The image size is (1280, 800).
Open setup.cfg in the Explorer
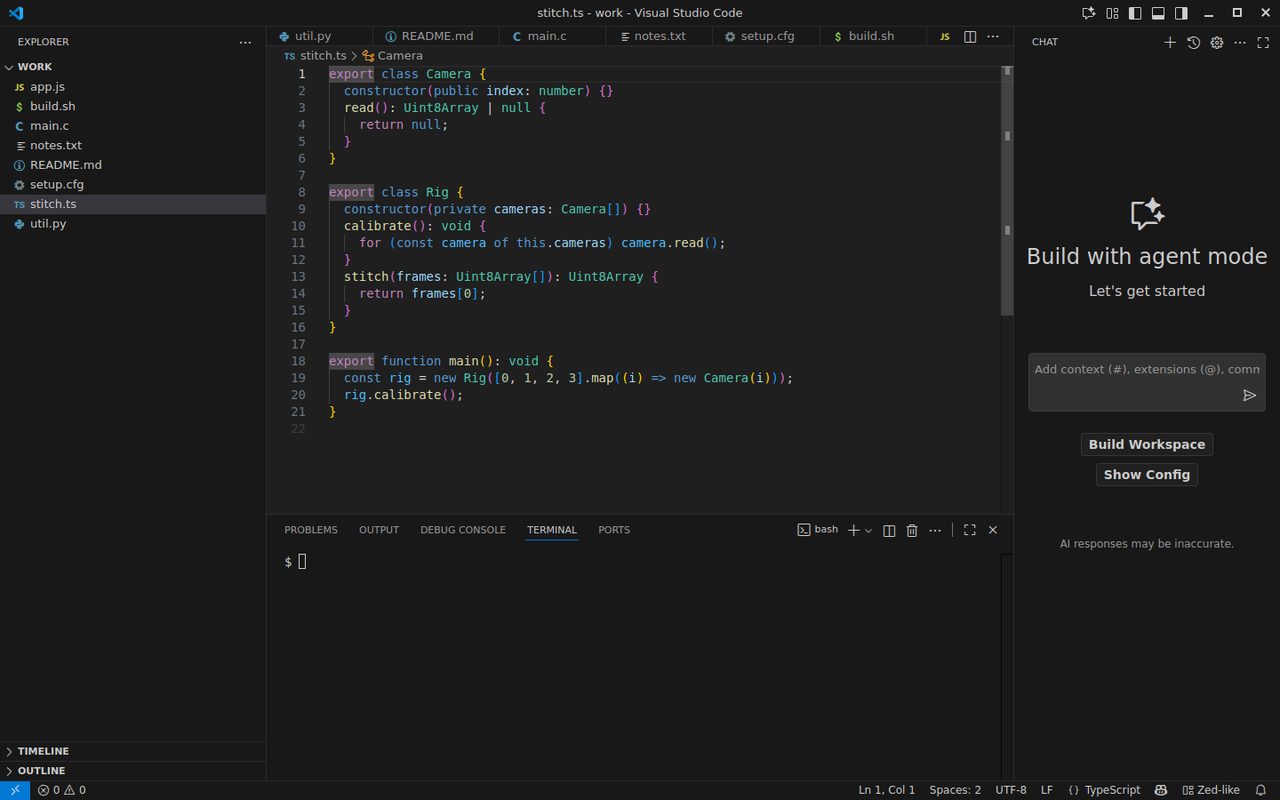tap(133, 185)
